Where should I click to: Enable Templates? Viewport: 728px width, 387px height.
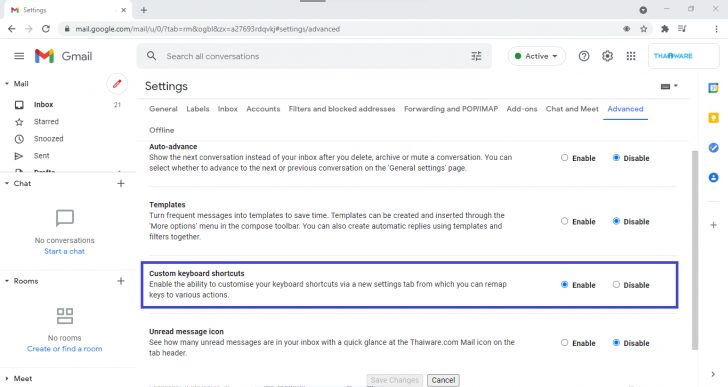[564, 221]
